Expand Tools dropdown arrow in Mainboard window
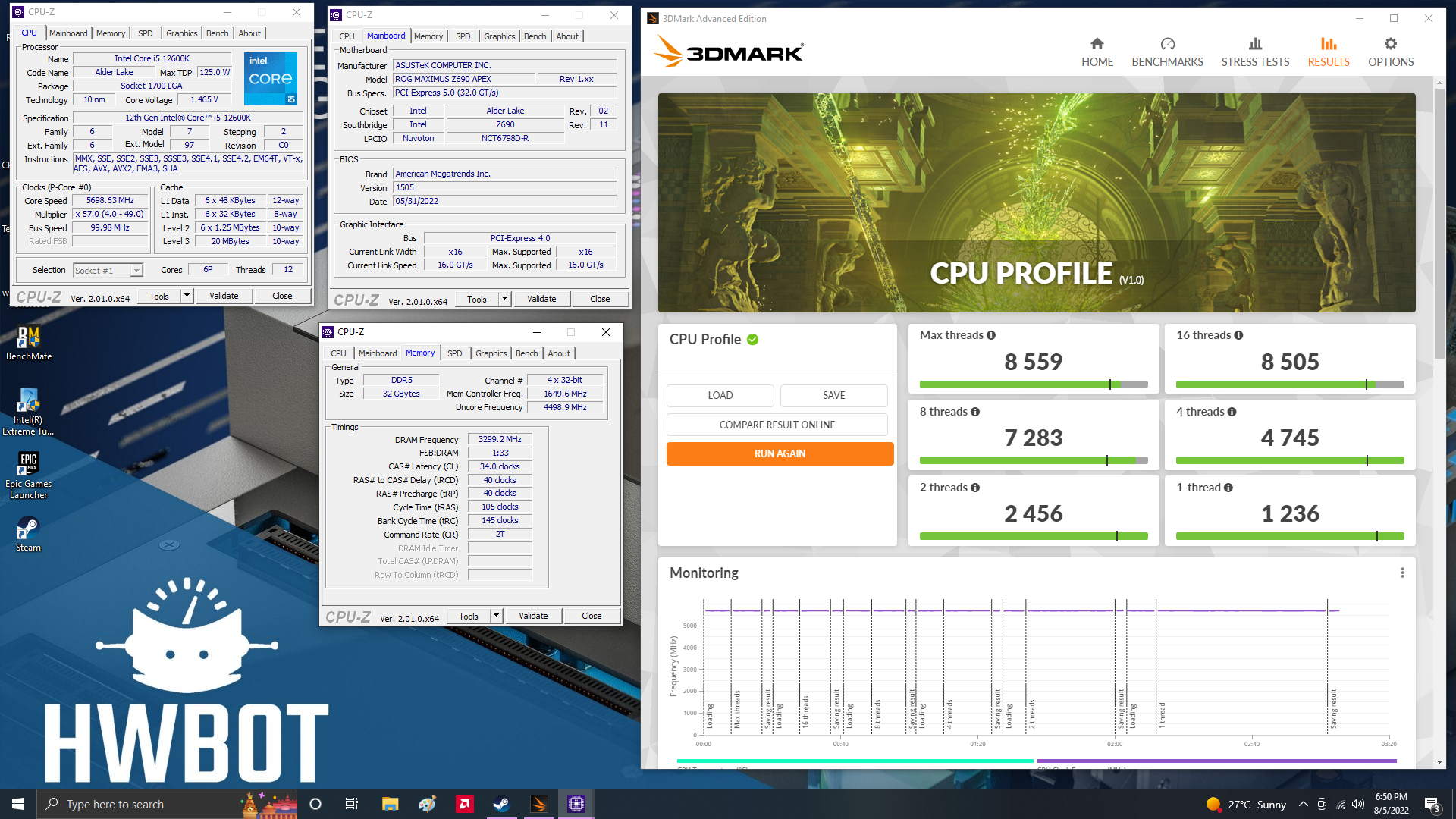The image size is (1456, 819). coord(504,299)
